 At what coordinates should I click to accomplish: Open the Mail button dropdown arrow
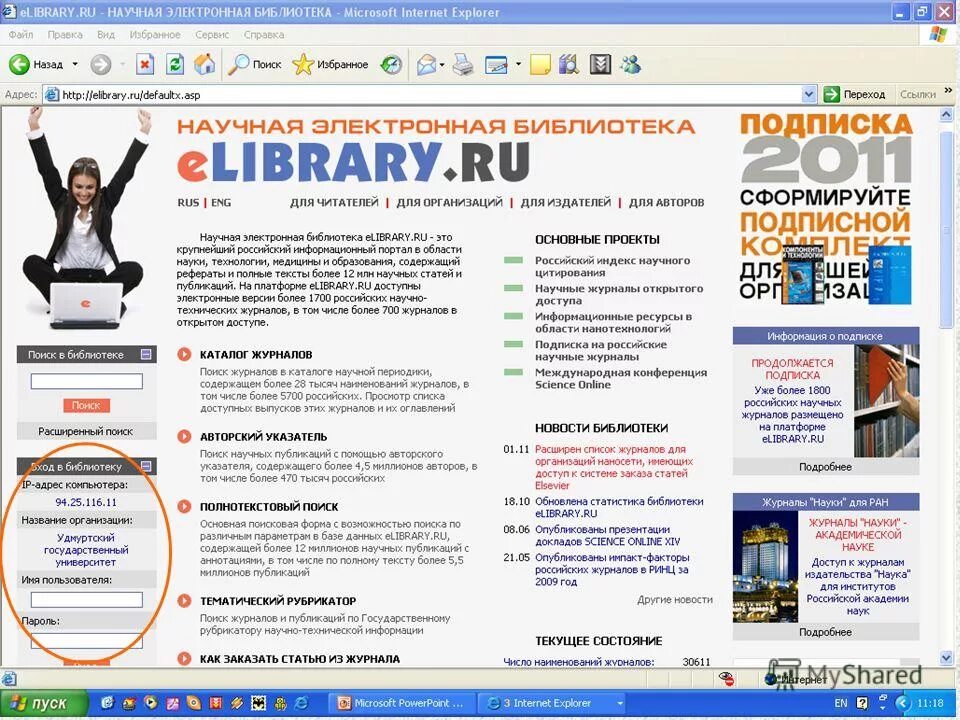click(441, 64)
